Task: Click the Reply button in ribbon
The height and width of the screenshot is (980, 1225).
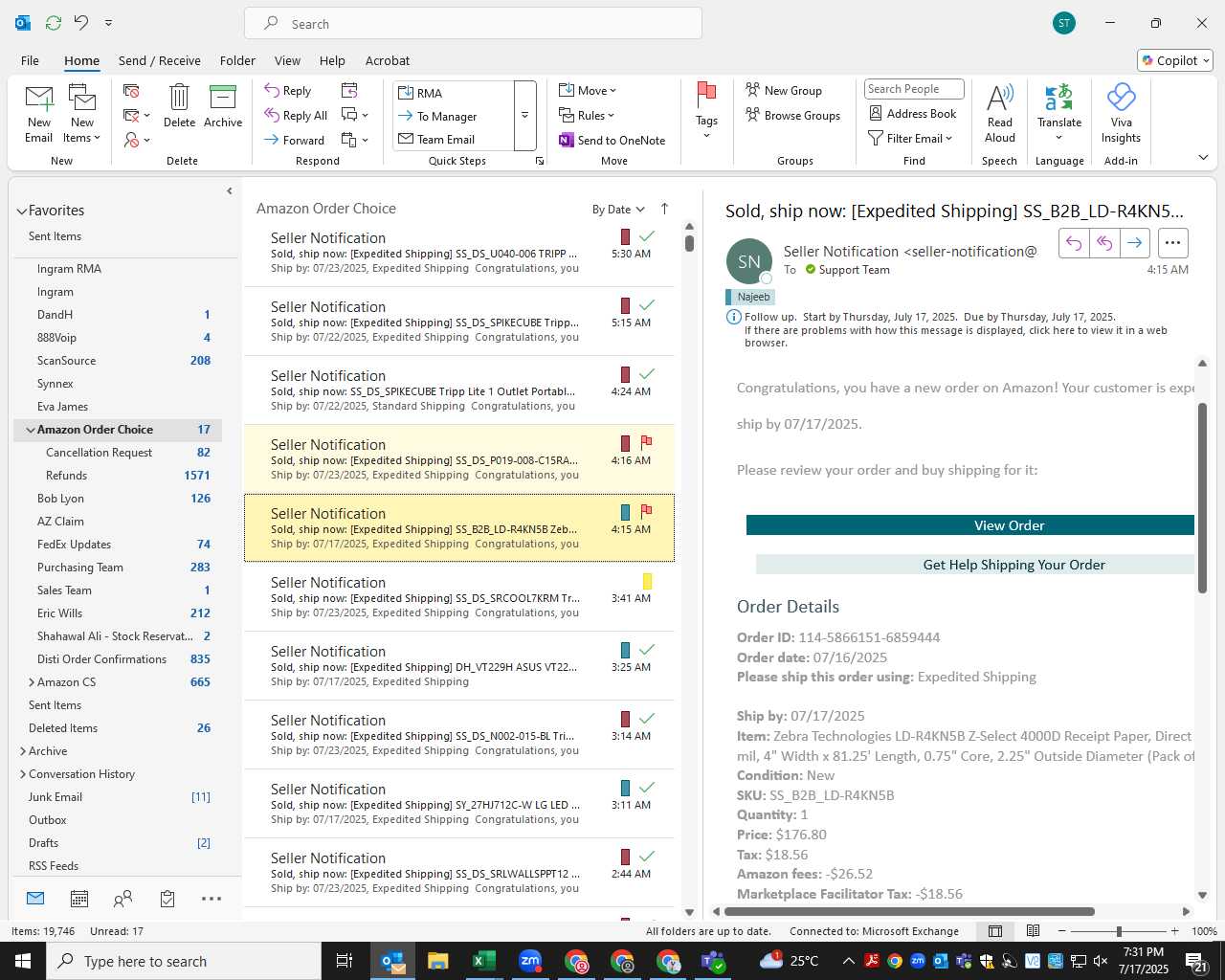Action: [288, 91]
